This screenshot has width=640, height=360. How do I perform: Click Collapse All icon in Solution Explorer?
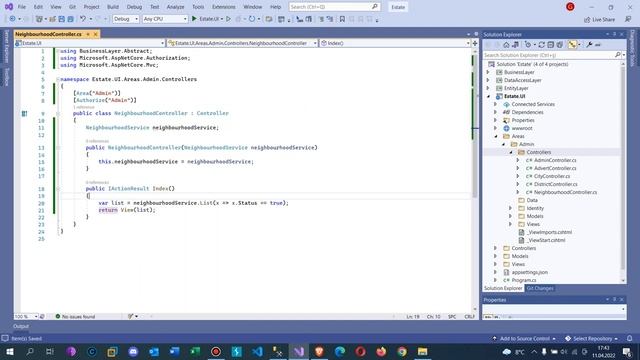(x=551, y=45)
